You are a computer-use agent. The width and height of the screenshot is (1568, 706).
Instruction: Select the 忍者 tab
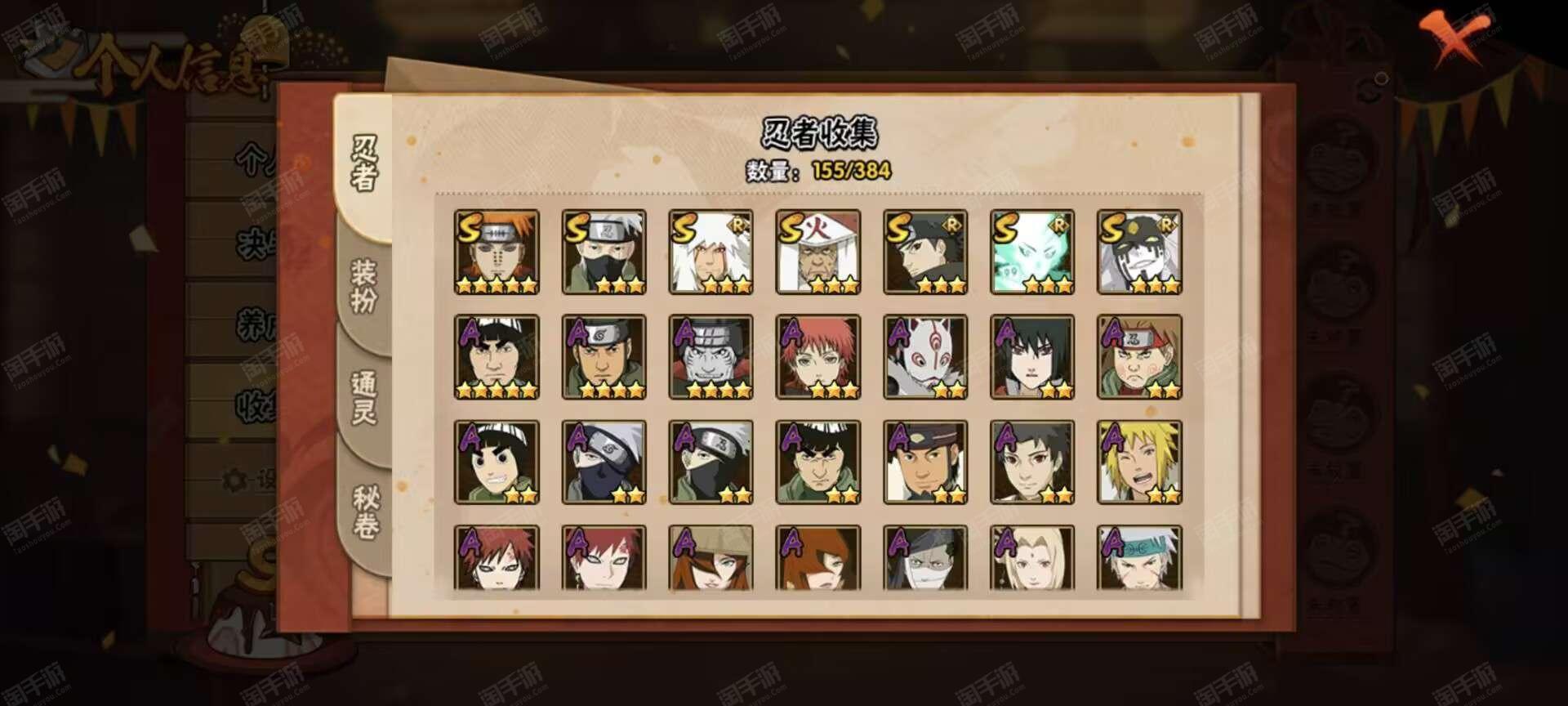tap(364, 163)
